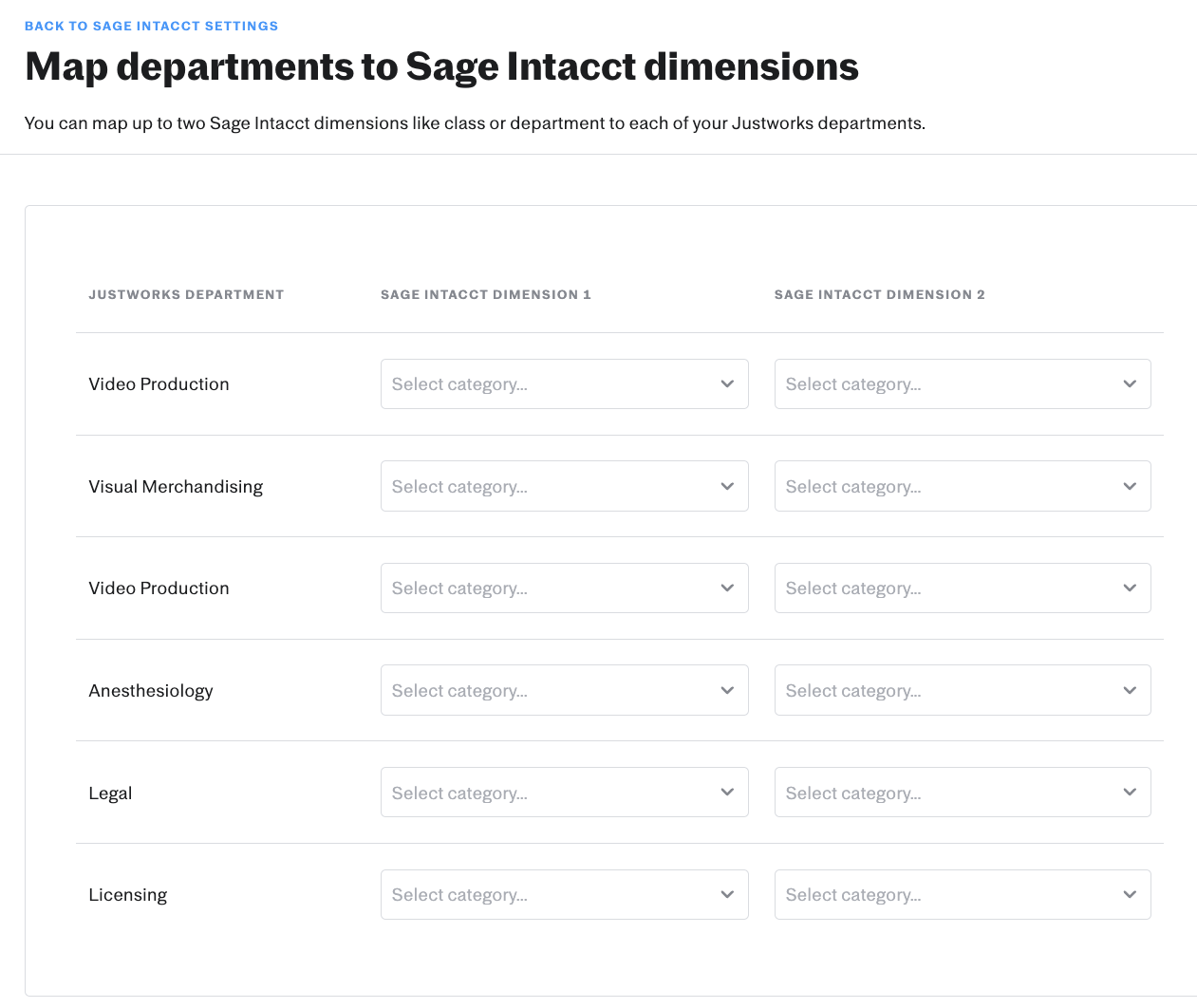This screenshot has height=1008, width=1197.
Task: Expand Dimension 2 dropdown in Legal row
Action: 963,793
